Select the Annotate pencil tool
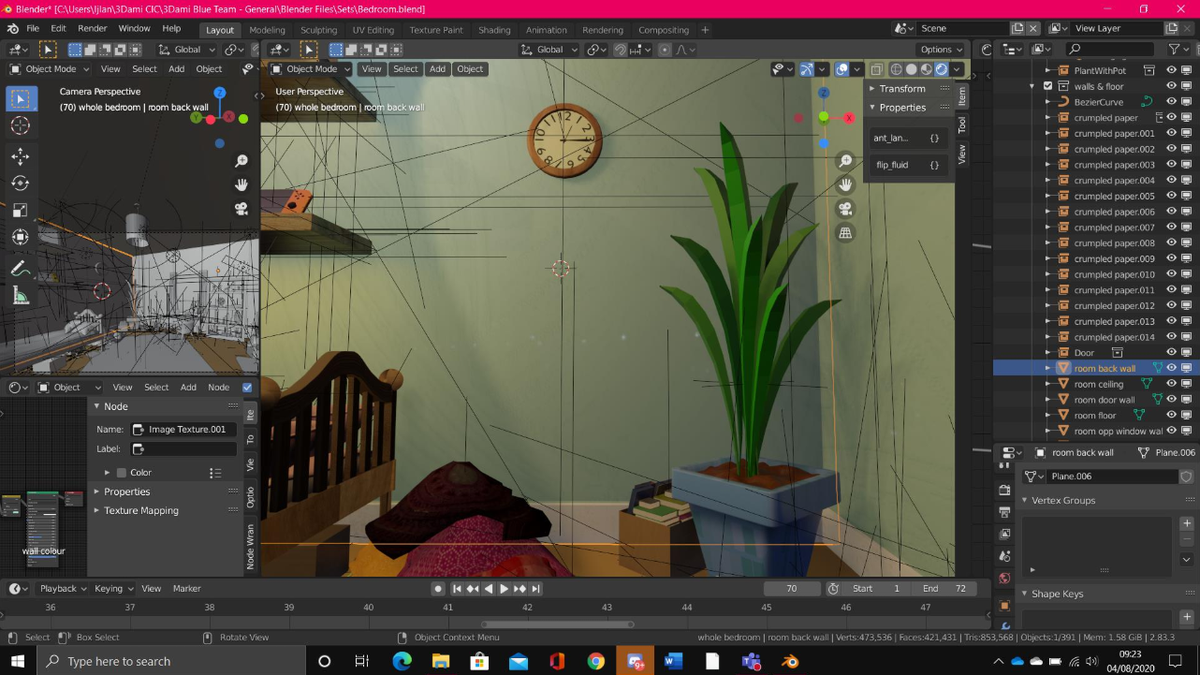Viewport: 1200px width, 675px height. [21, 268]
